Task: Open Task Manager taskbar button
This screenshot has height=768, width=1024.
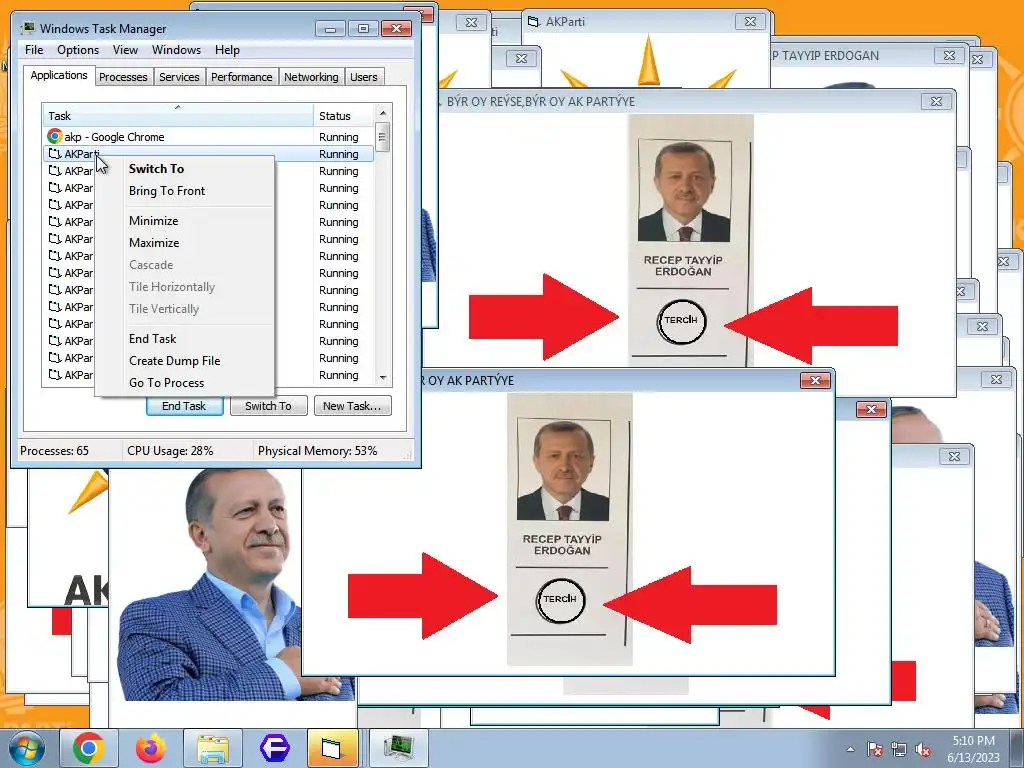Action: pyautogui.click(x=398, y=748)
